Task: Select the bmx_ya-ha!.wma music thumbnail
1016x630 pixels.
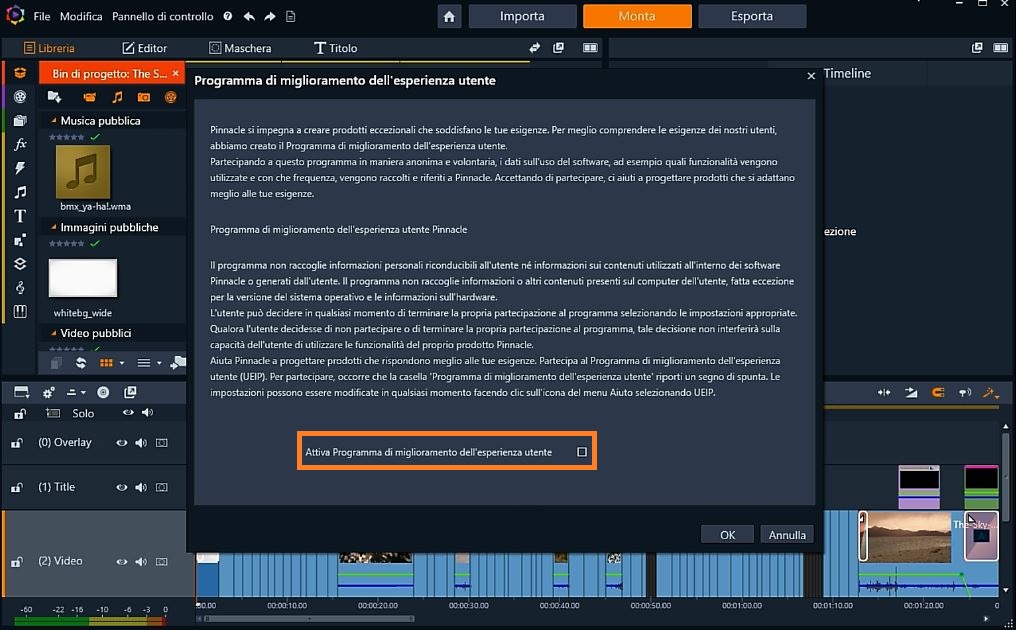Action: [83, 172]
